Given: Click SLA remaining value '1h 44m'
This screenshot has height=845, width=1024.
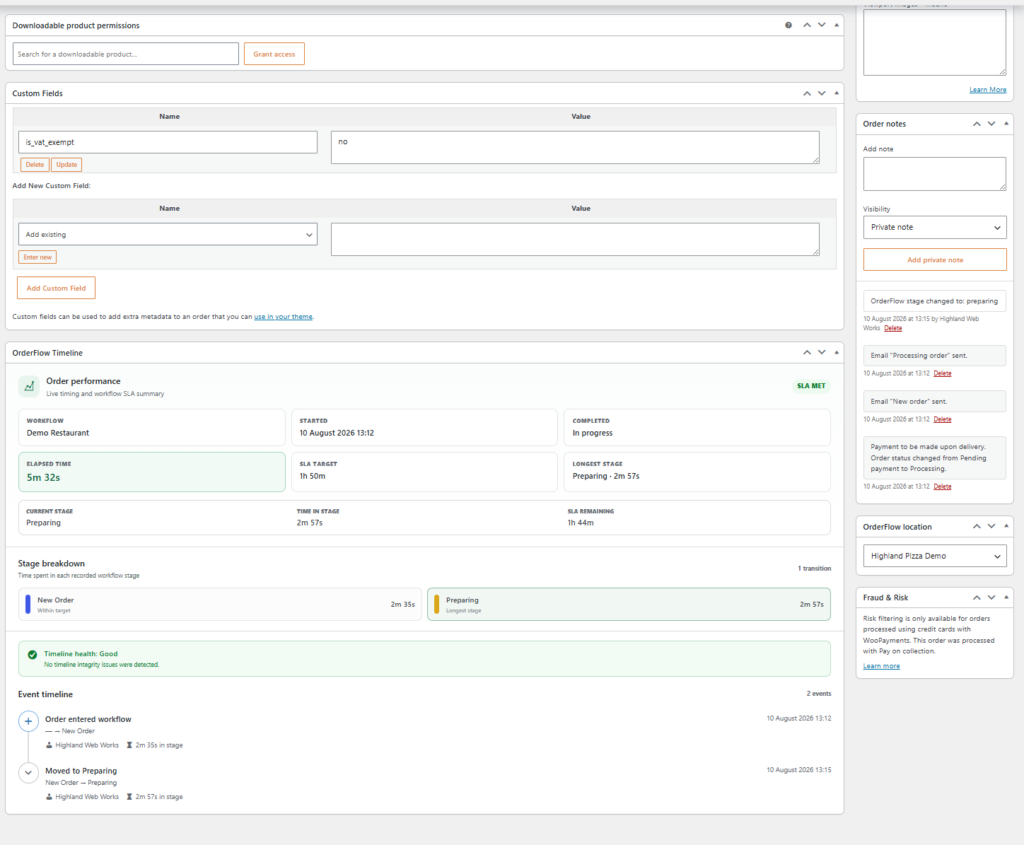Looking at the screenshot, I should 581,522.
